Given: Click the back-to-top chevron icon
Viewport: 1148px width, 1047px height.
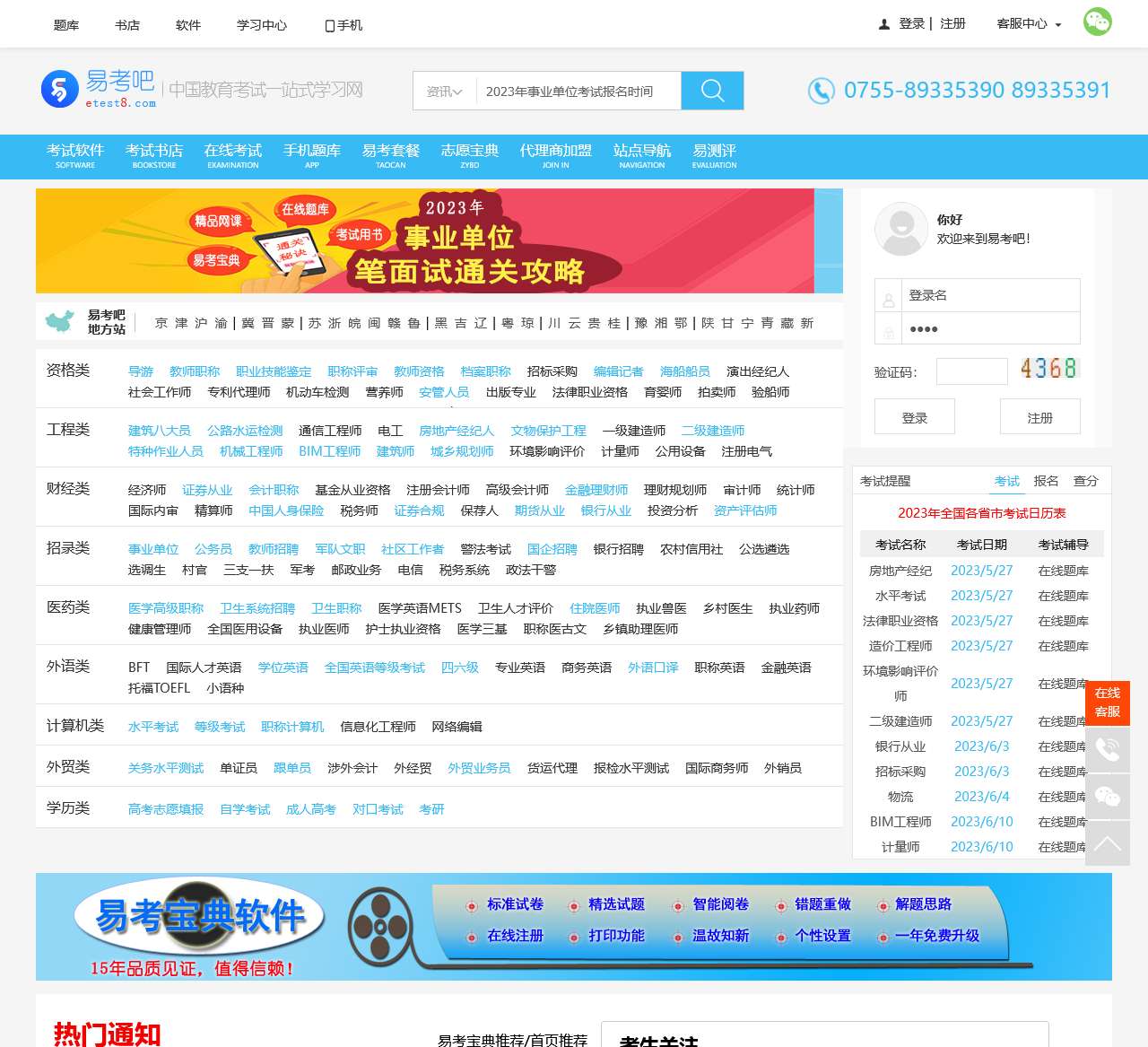Looking at the screenshot, I should 1108,842.
